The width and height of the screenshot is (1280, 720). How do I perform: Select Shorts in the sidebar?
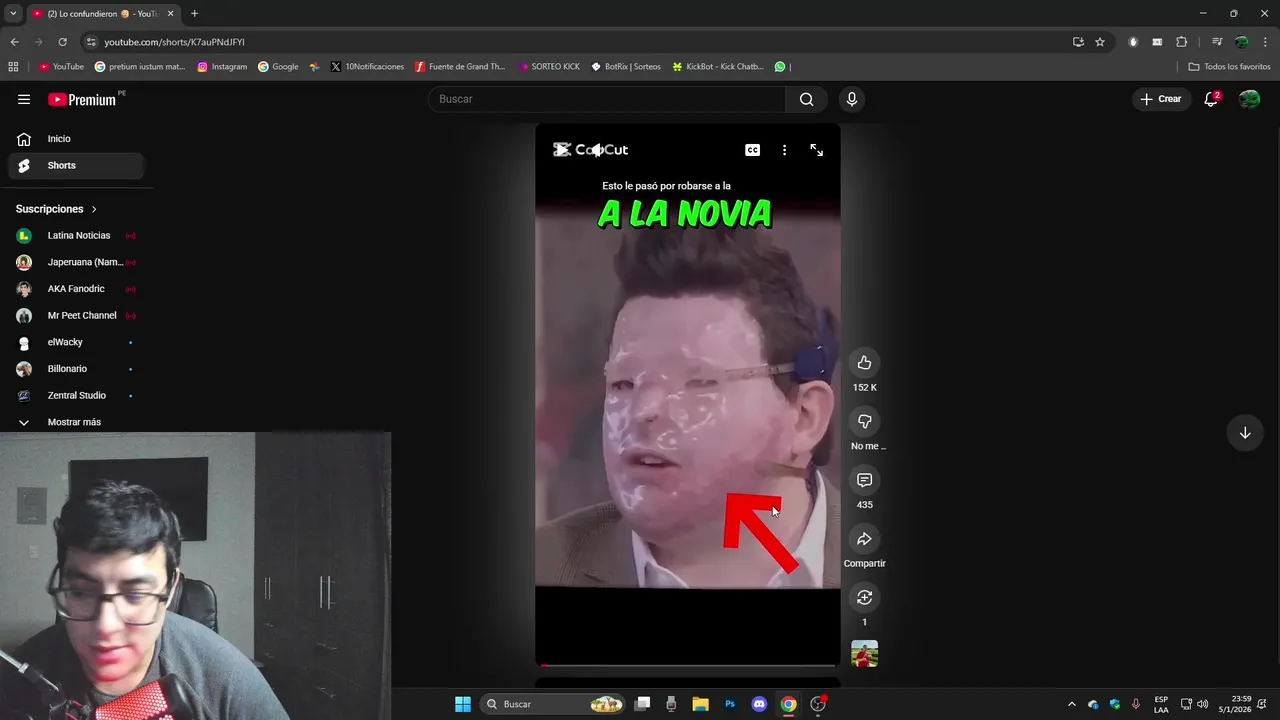tap(76, 166)
